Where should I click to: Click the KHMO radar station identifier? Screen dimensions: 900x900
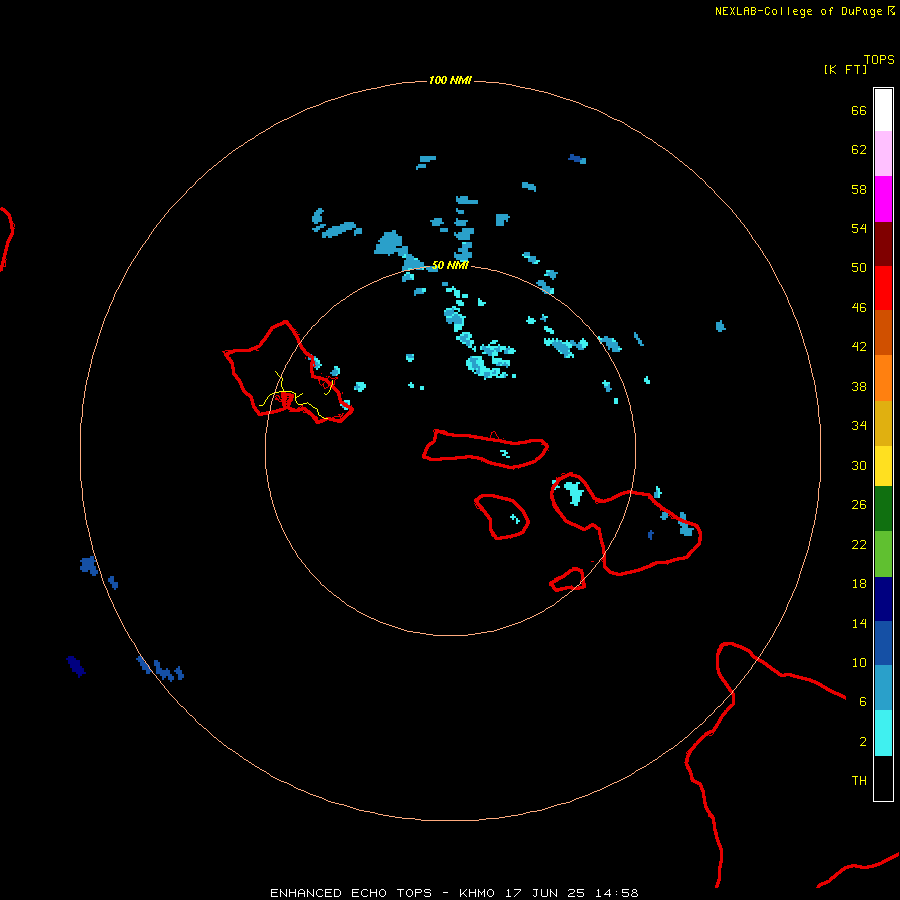476,893
